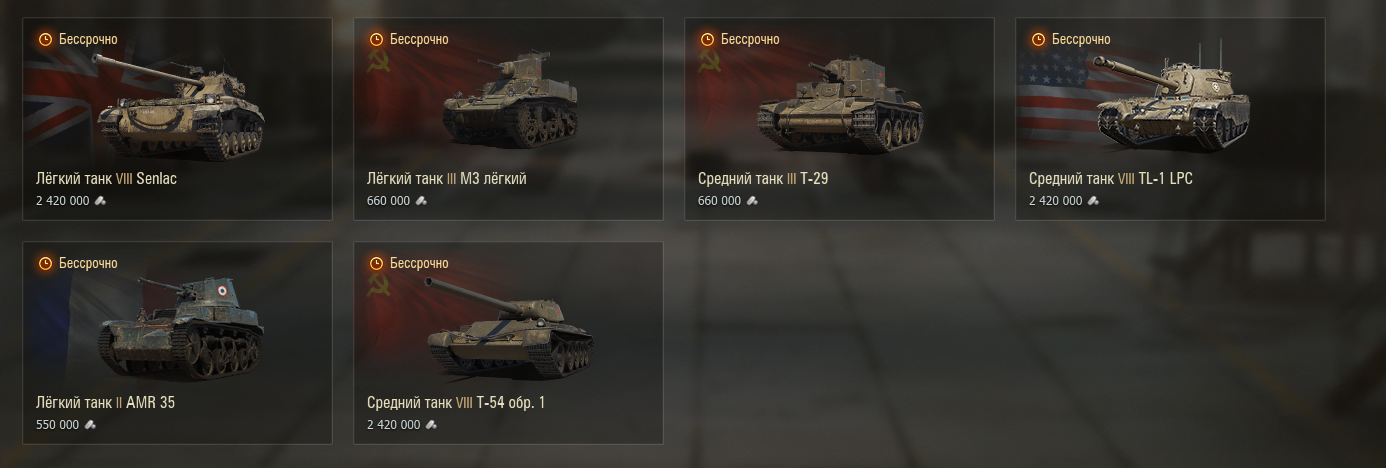Select the Т-29 tank picture

point(840,105)
